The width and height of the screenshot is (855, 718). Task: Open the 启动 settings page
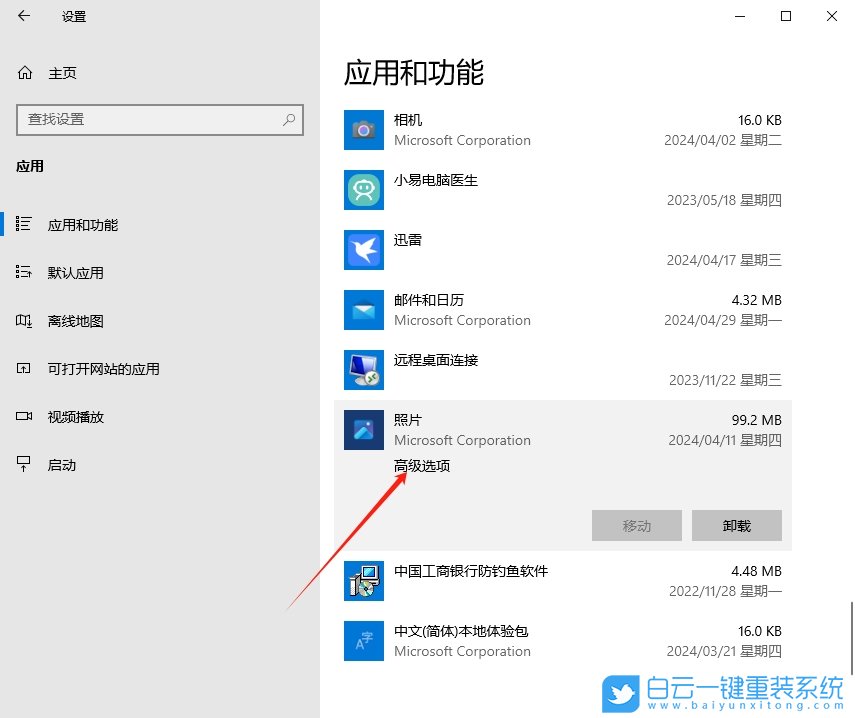coord(60,464)
